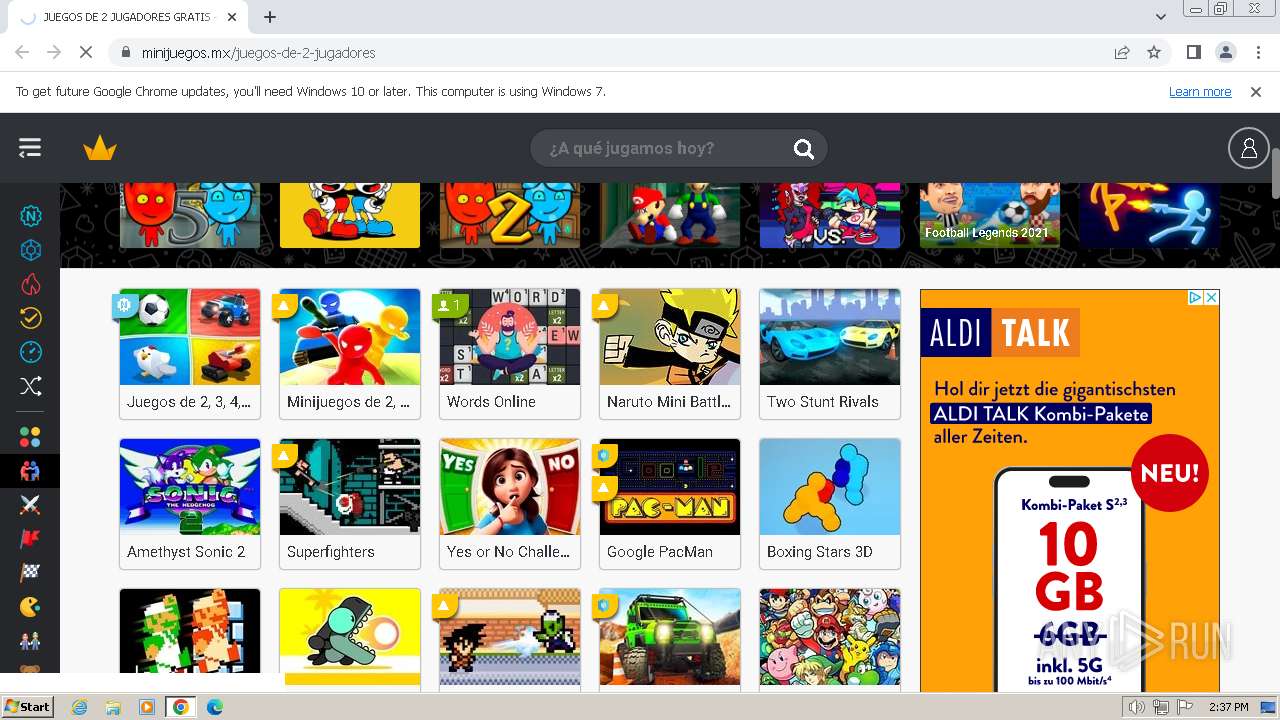
Task: Open the user profile icon
Action: [x=1248, y=148]
